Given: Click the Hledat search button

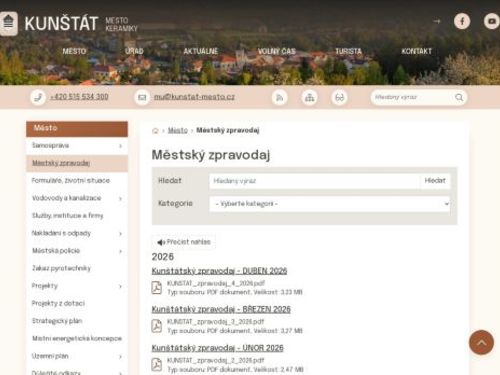Looking at the screenshot, I should coord(435,181).
